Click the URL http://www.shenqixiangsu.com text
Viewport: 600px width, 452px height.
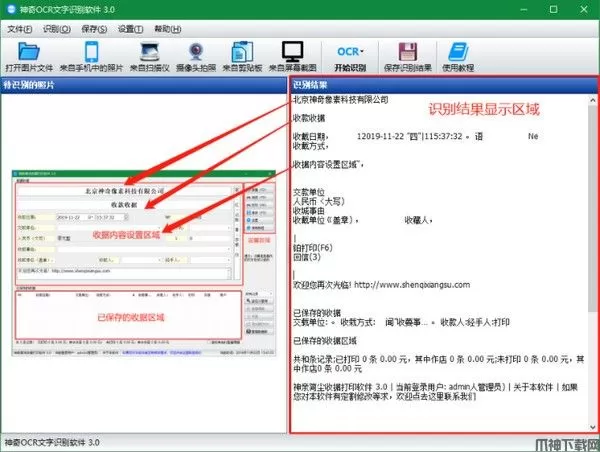412,285
